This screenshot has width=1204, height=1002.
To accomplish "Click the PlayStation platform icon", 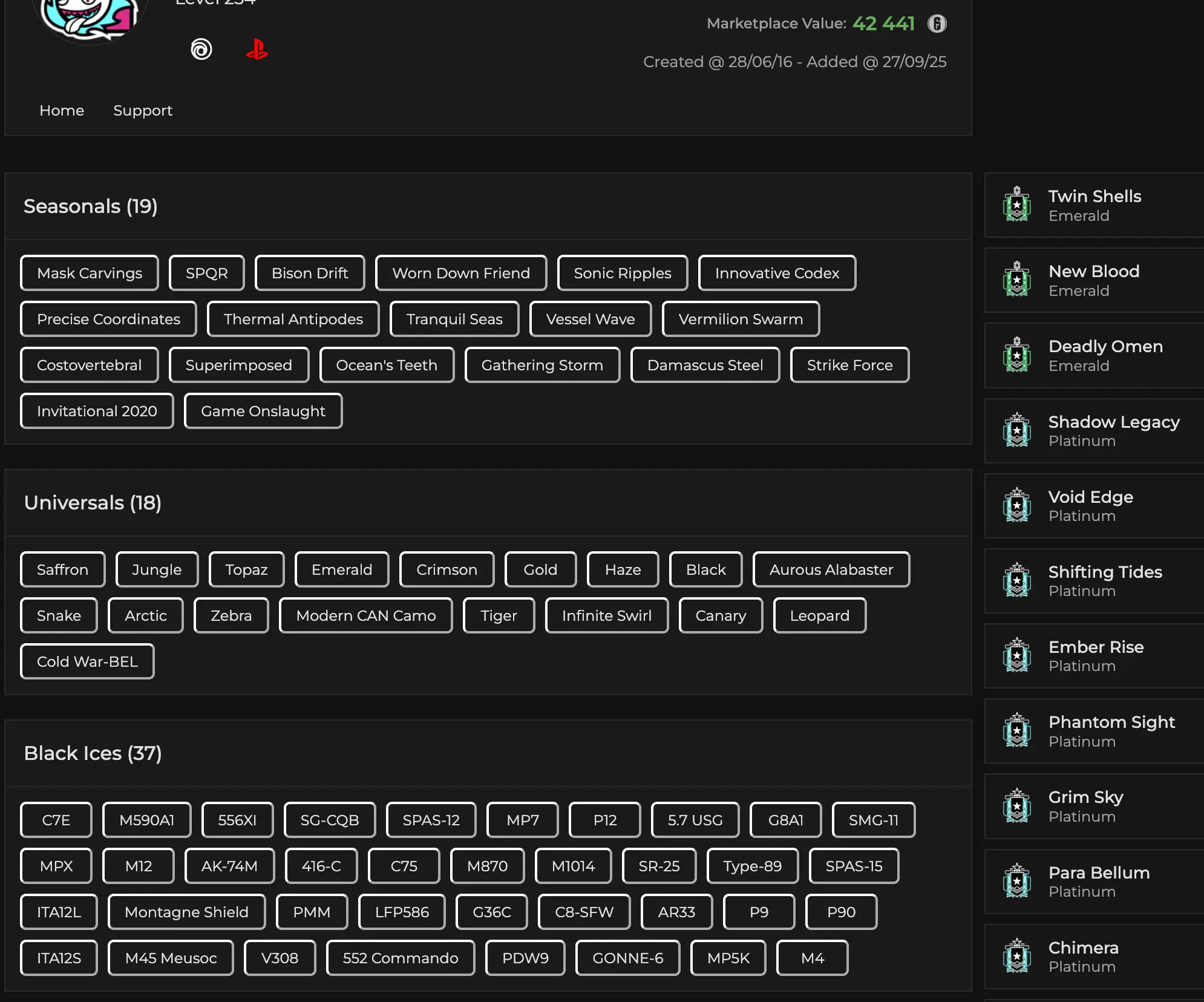I will [x=257, y=49].
